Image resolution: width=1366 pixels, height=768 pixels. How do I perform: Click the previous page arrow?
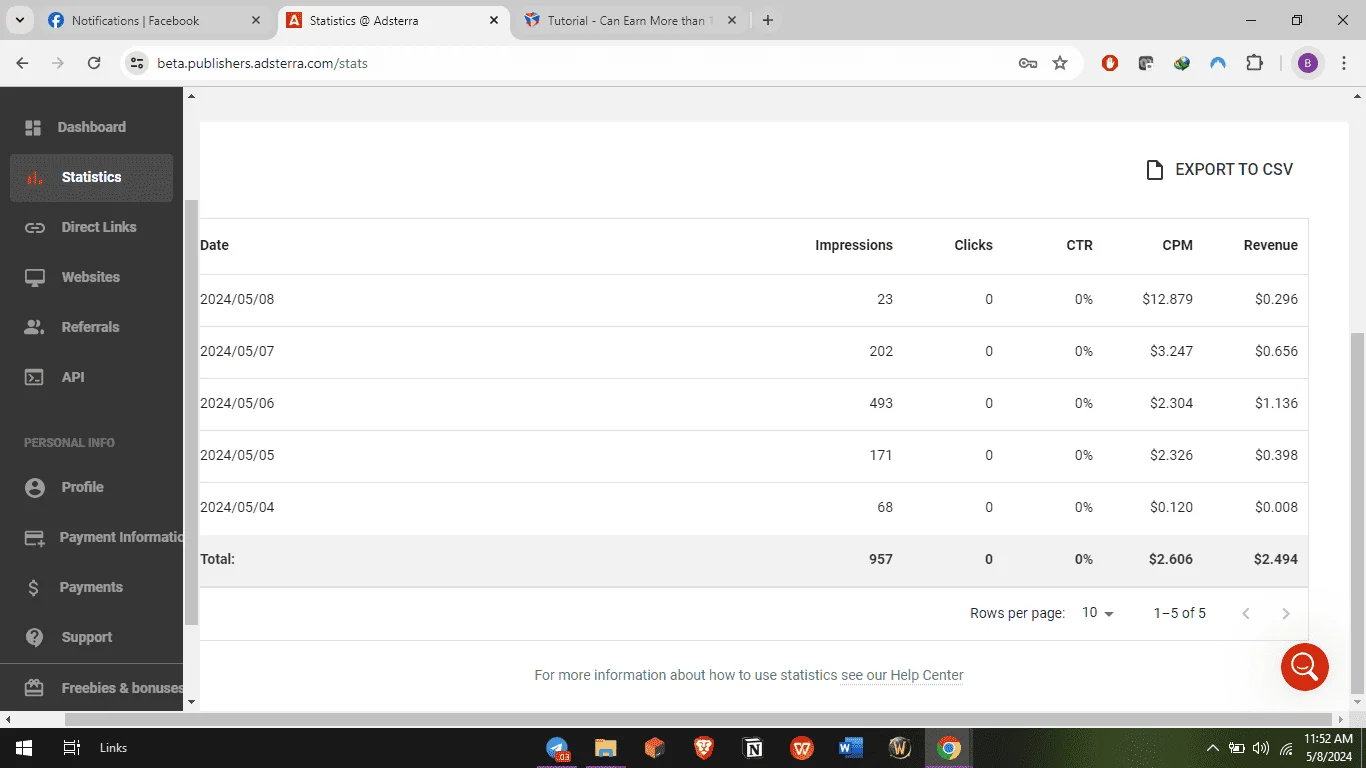tap(1246, 613)
